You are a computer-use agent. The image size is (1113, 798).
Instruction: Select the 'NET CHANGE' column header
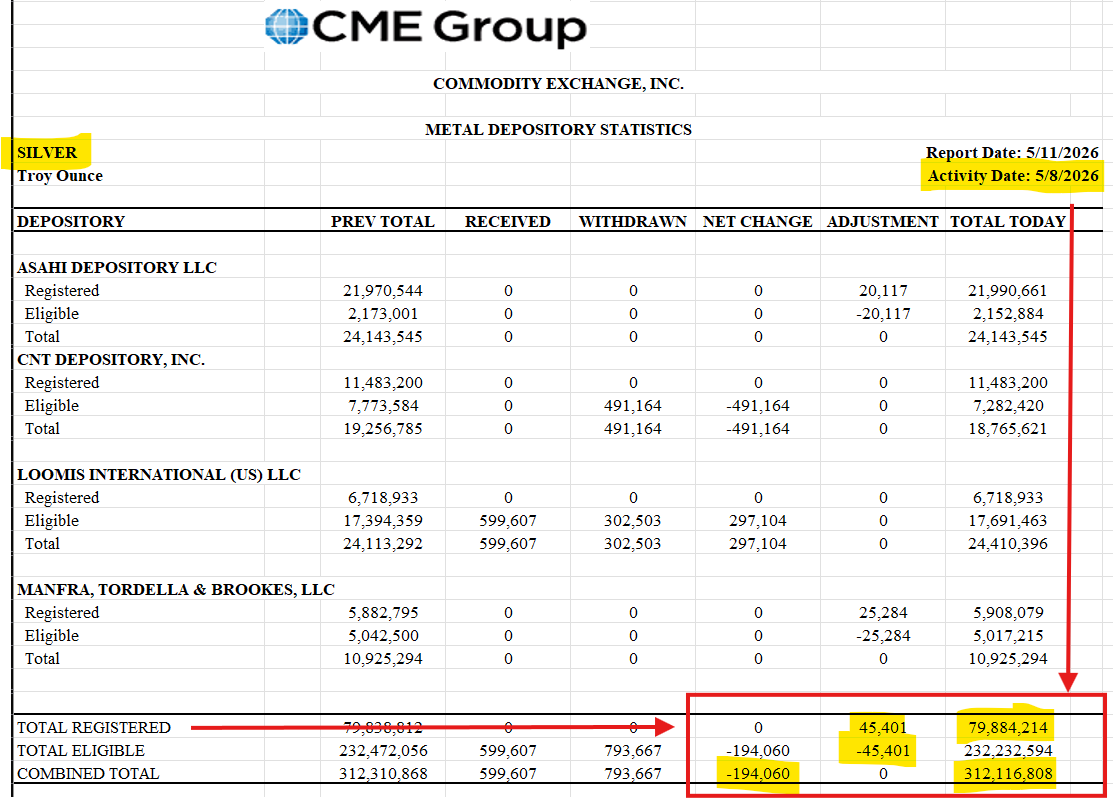[x=757, y=222]
